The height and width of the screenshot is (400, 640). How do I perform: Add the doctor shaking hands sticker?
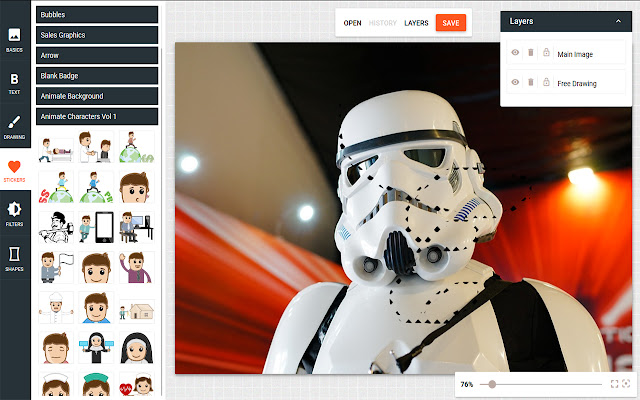pyautogui.click(x=96, y=147)
